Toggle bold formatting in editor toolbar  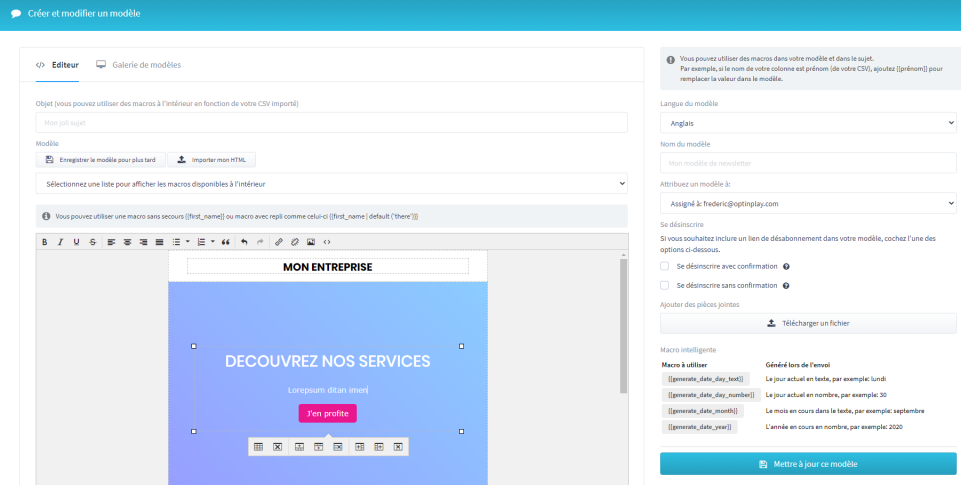[x=44, y=242]
